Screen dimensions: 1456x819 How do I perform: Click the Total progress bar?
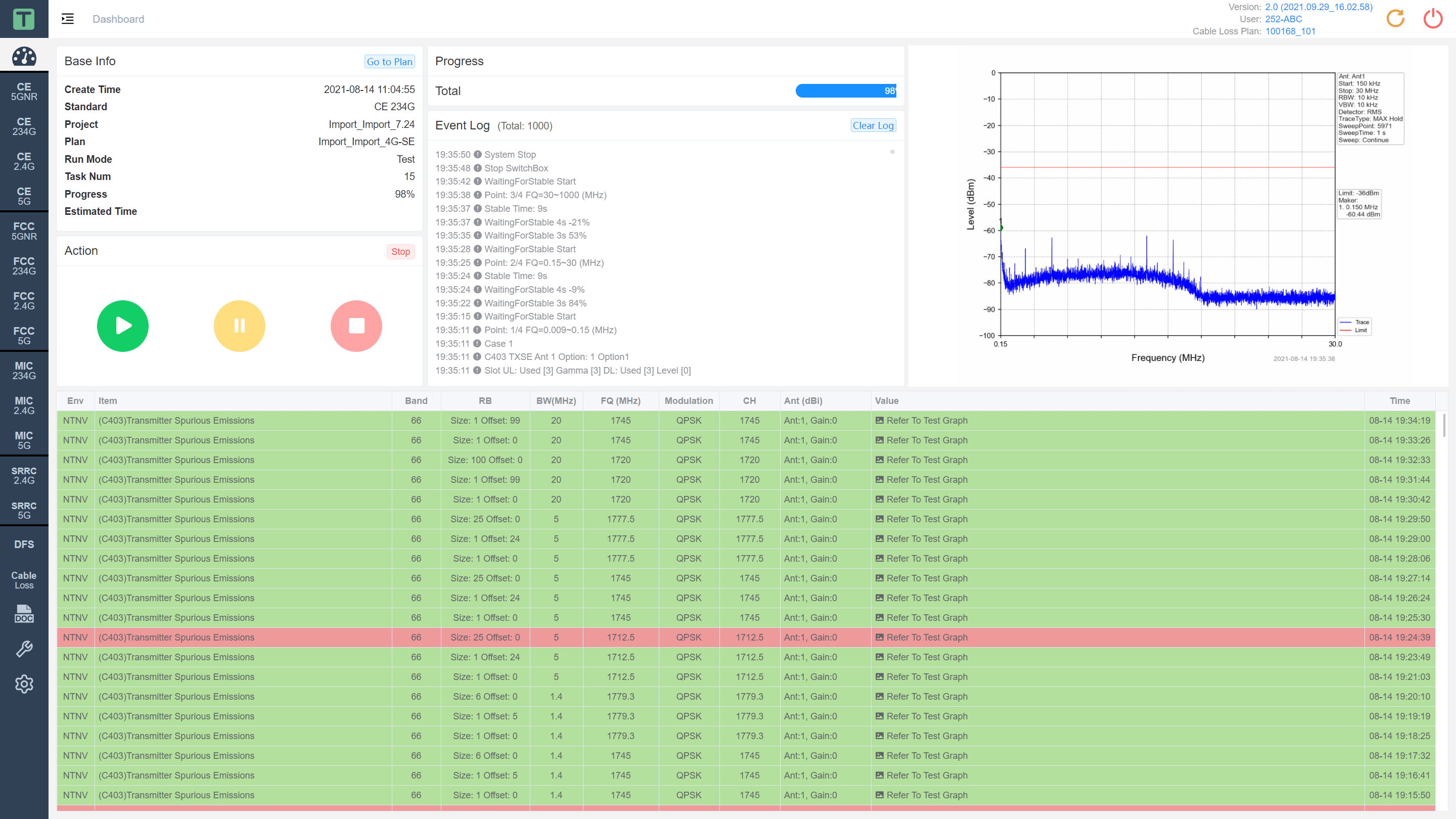(846, 90)
